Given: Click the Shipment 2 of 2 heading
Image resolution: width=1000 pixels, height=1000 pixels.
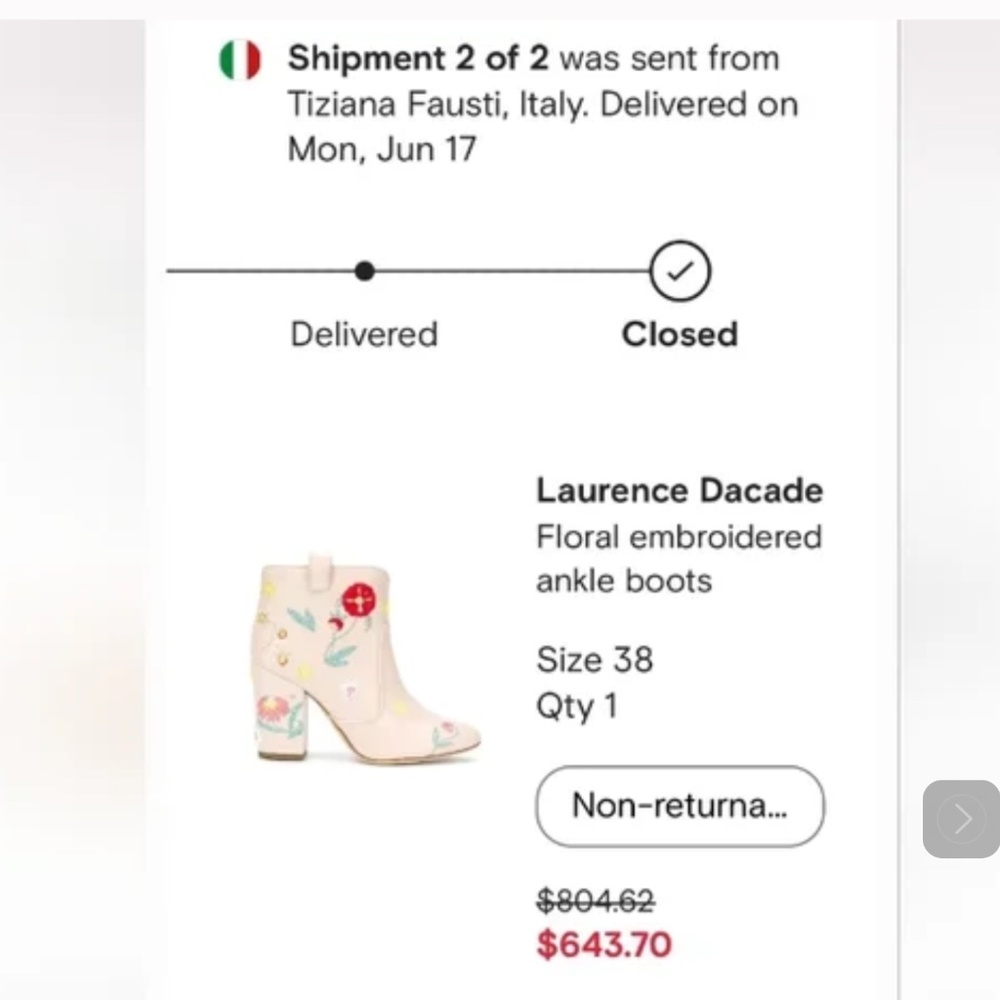Looking at the screenshot, I should (419, 59).
